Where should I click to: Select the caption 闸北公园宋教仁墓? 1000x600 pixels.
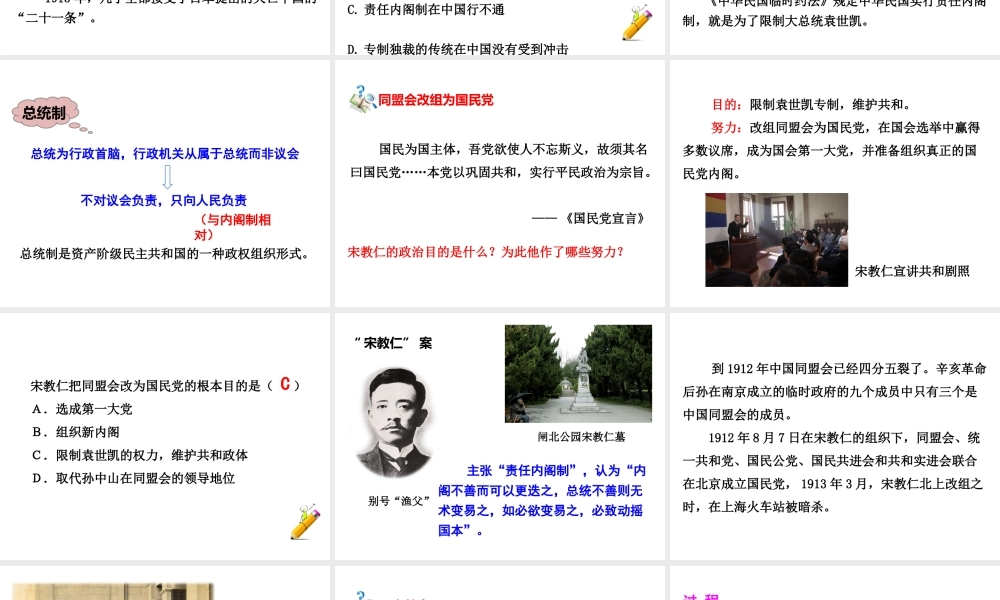(581, 437)
